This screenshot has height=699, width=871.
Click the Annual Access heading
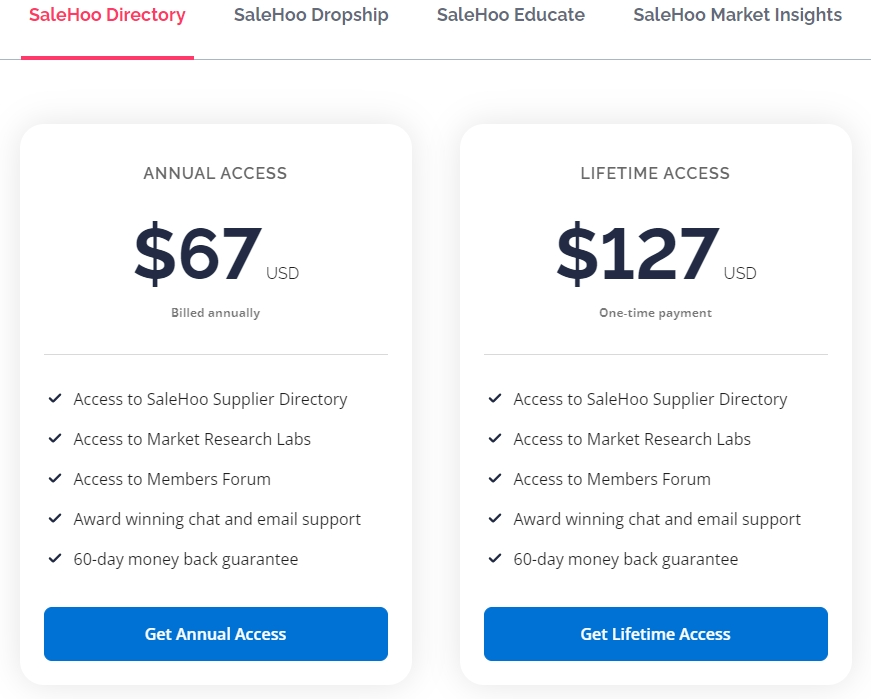pyautogui.click(x=215, y=173)
